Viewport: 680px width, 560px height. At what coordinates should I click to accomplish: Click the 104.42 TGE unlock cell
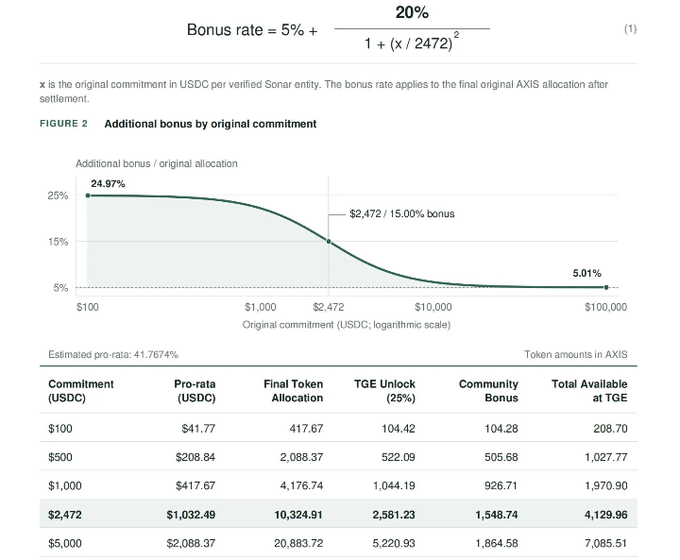pyautogui.click(x=398, y=429)
